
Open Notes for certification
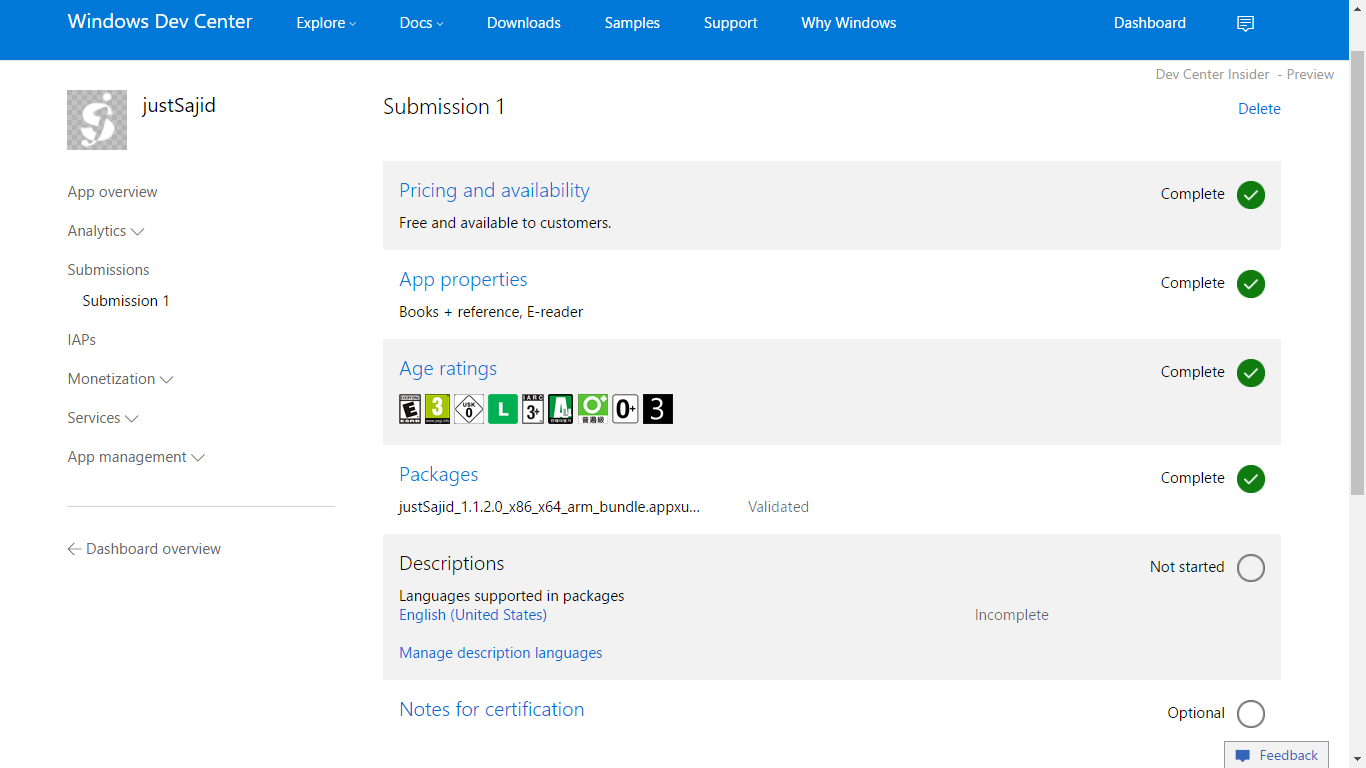[x=492, y=710]
